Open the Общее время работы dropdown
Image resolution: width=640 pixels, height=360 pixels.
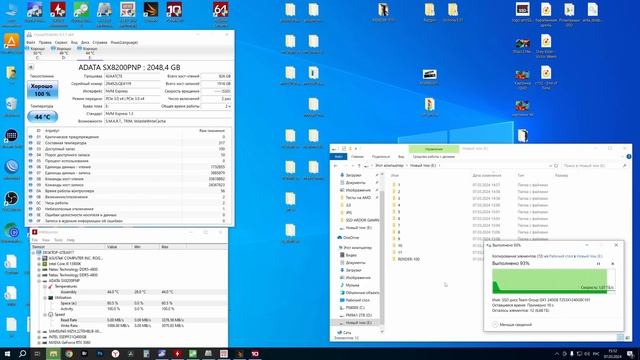point(216,106)
